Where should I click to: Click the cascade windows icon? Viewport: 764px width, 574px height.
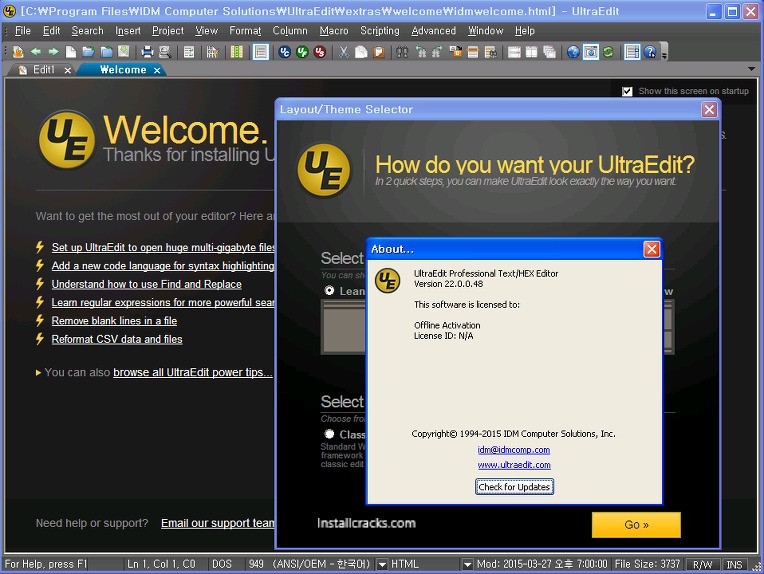[x=549, y=52]
